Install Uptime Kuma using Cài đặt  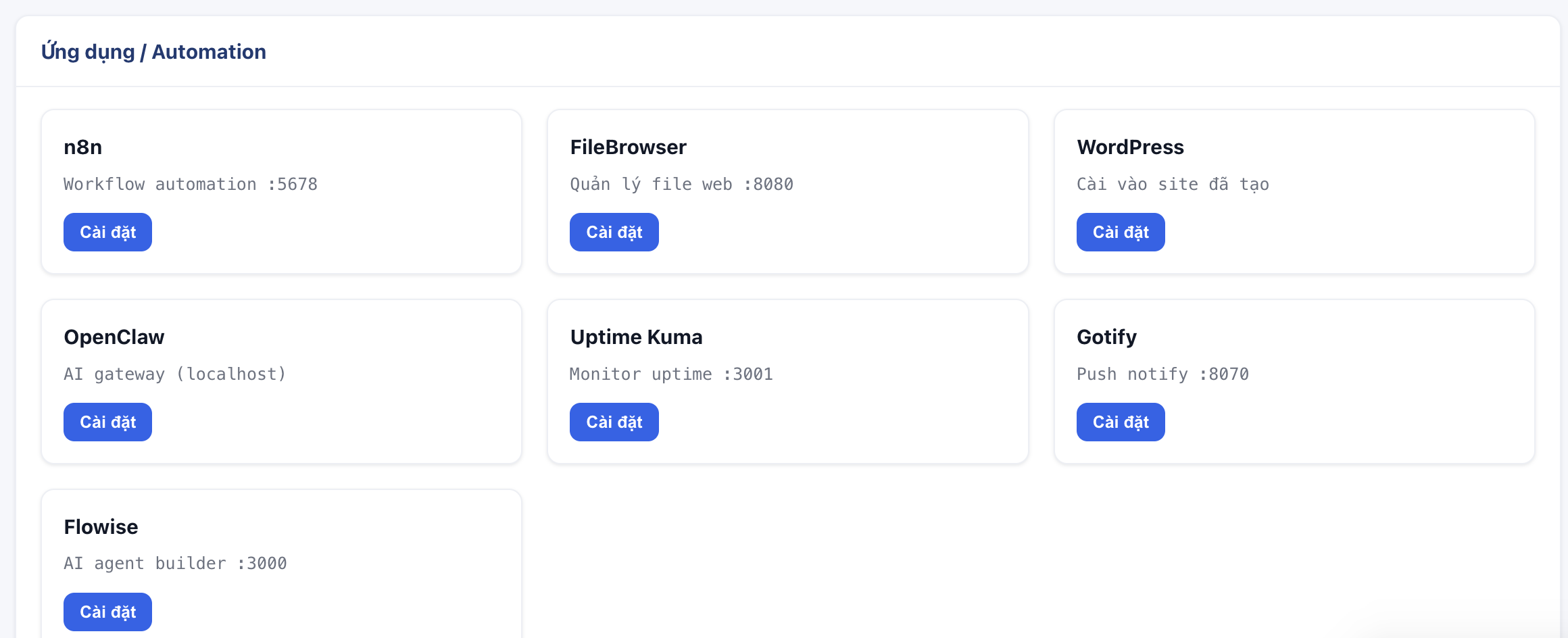tap(614, 422)
